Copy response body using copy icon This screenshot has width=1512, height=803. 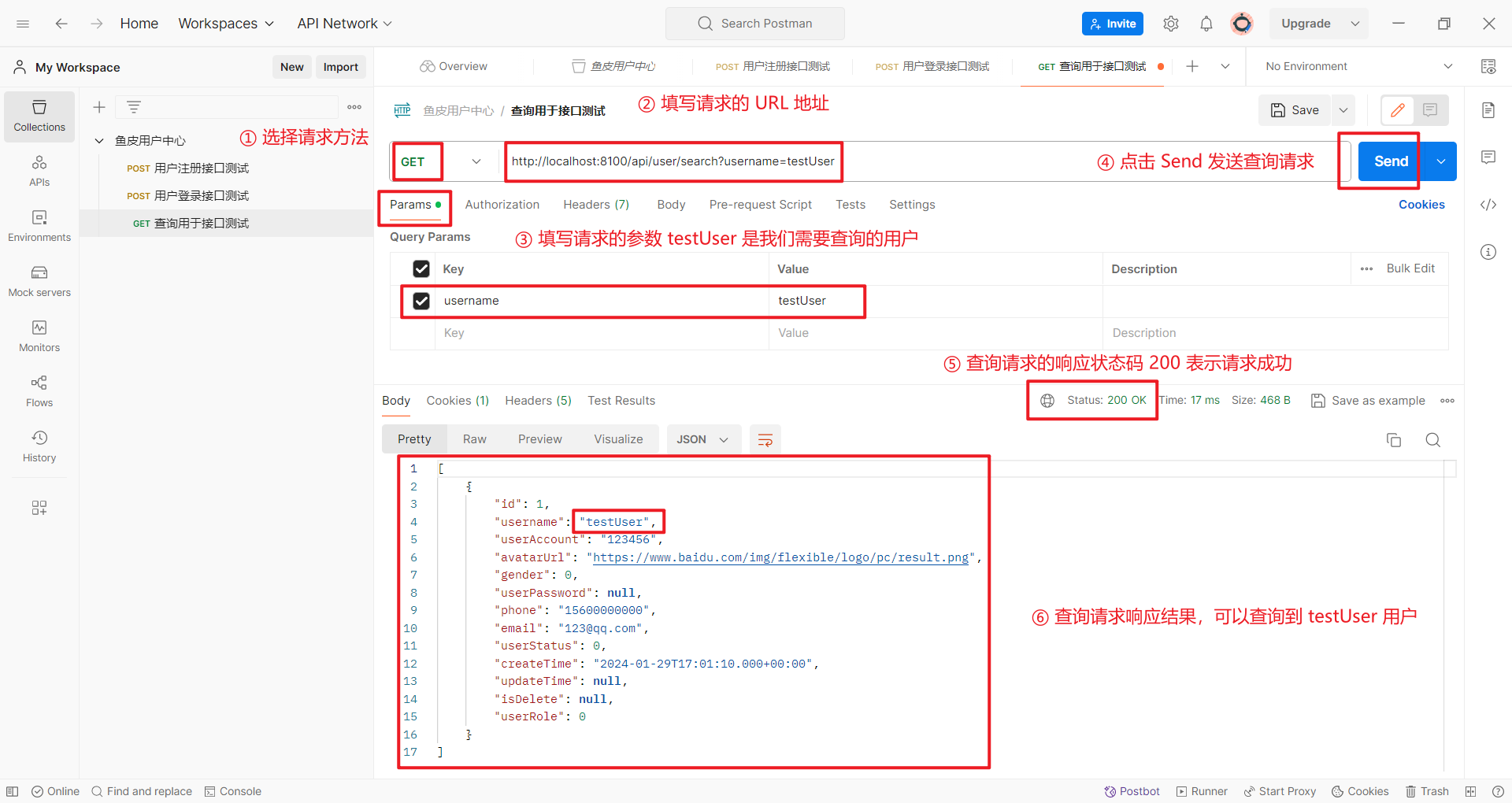(x=1393, y=440)
